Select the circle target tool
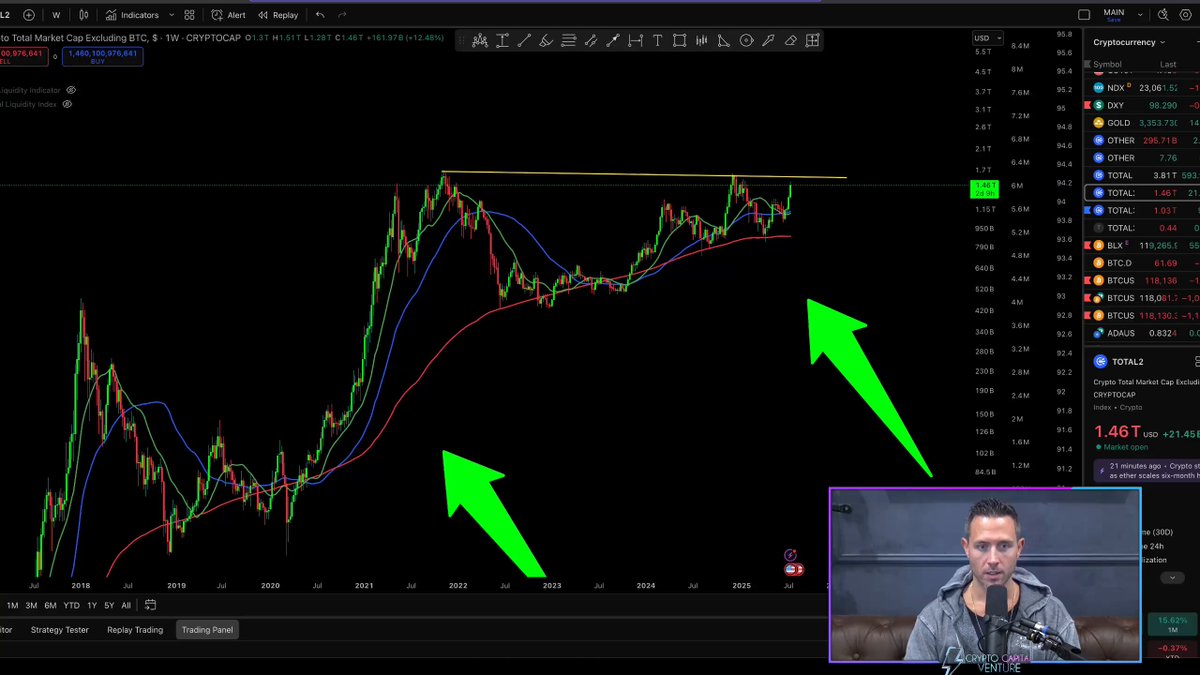 pos(746,41)
